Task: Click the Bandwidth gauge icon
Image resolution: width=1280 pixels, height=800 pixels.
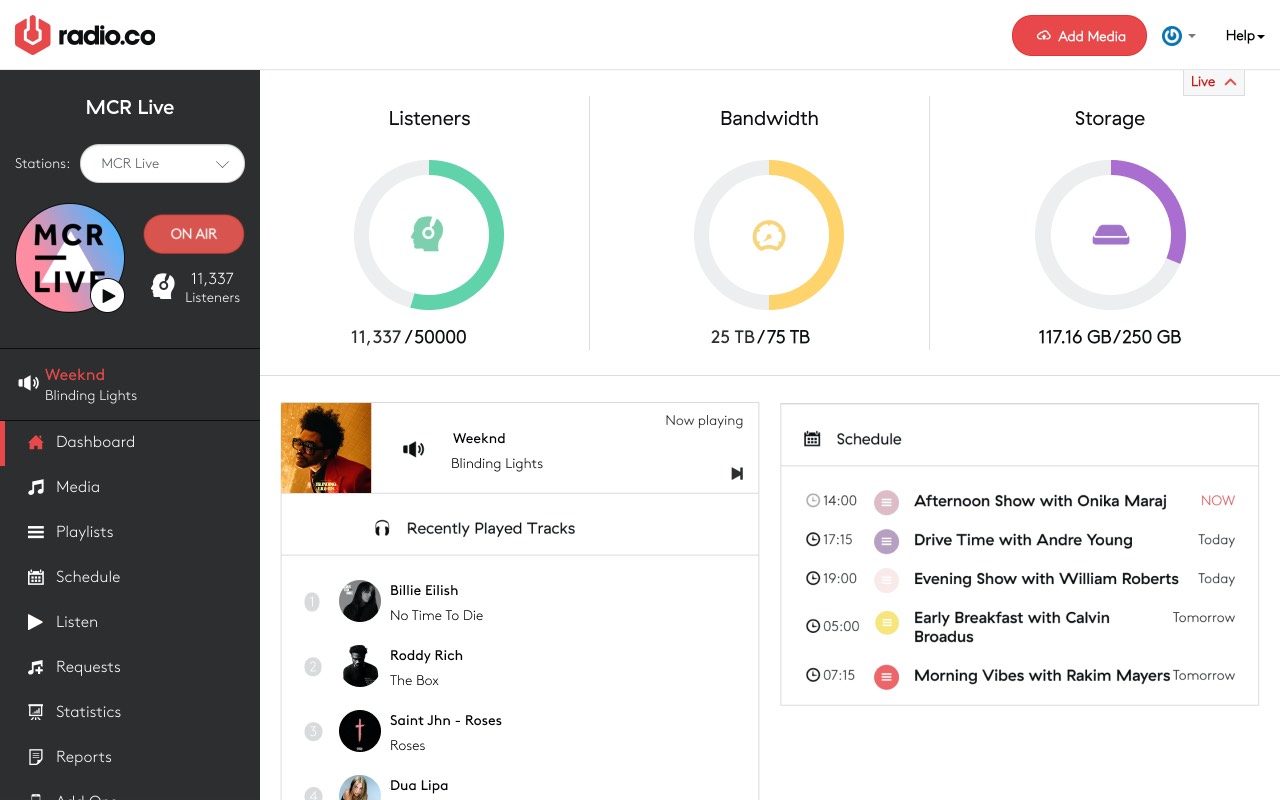Action: pyautogui.click(x=769, y=235)
